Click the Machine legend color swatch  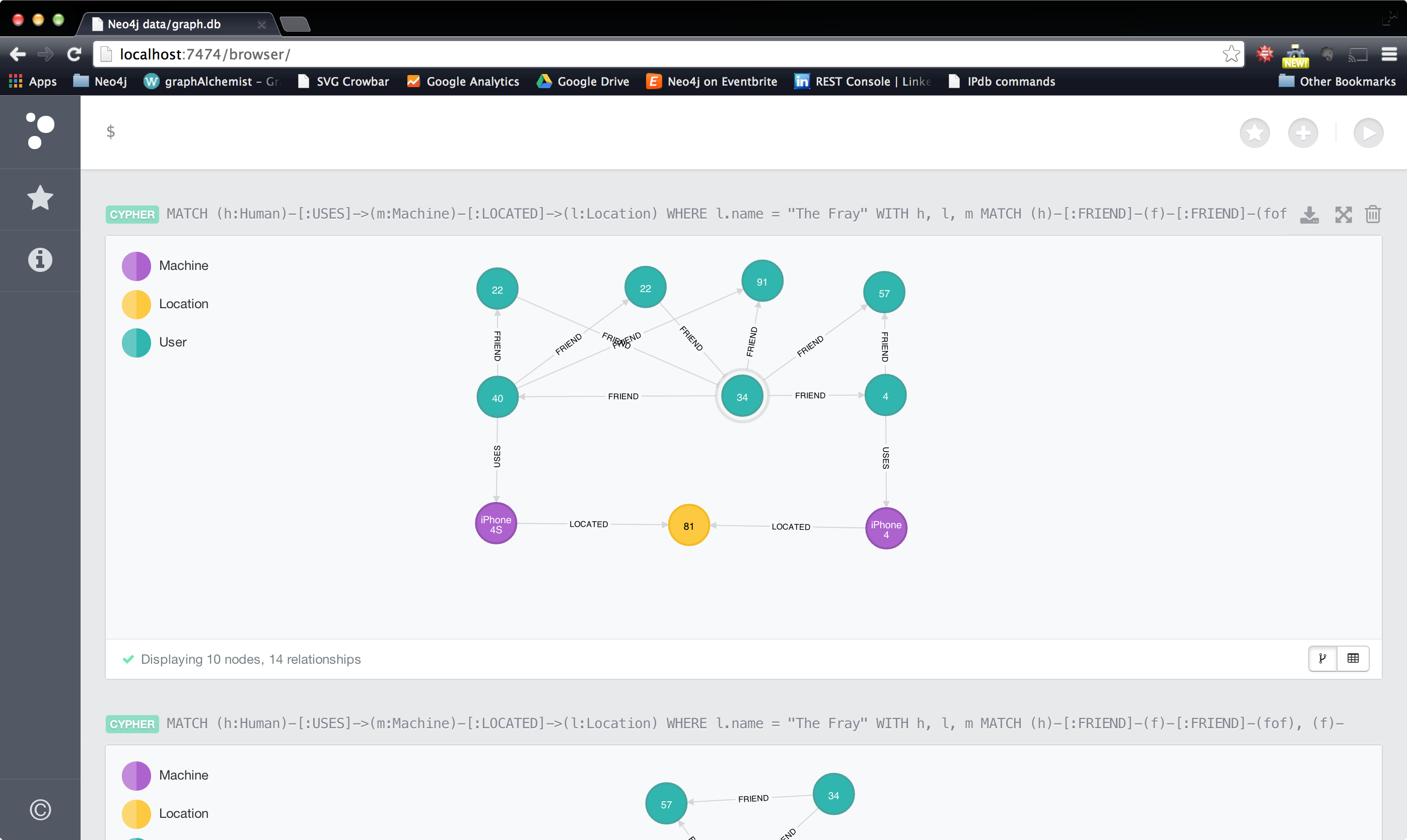[136, 266]
